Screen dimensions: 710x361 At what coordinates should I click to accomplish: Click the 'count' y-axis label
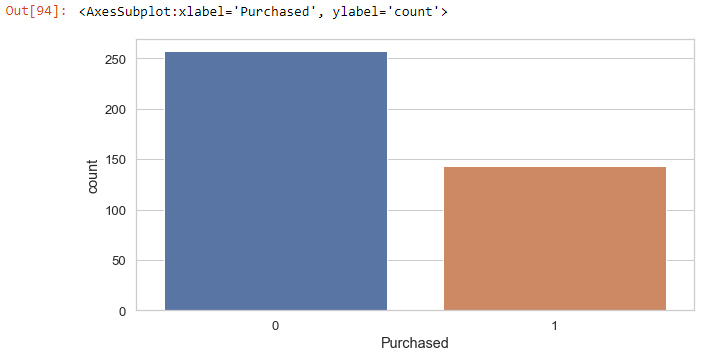[x=92, y=177]
